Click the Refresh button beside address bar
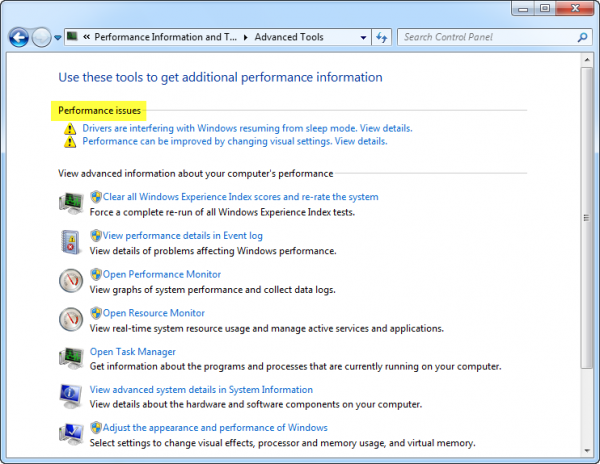The image size is (600, 464). tap(382, 37)
